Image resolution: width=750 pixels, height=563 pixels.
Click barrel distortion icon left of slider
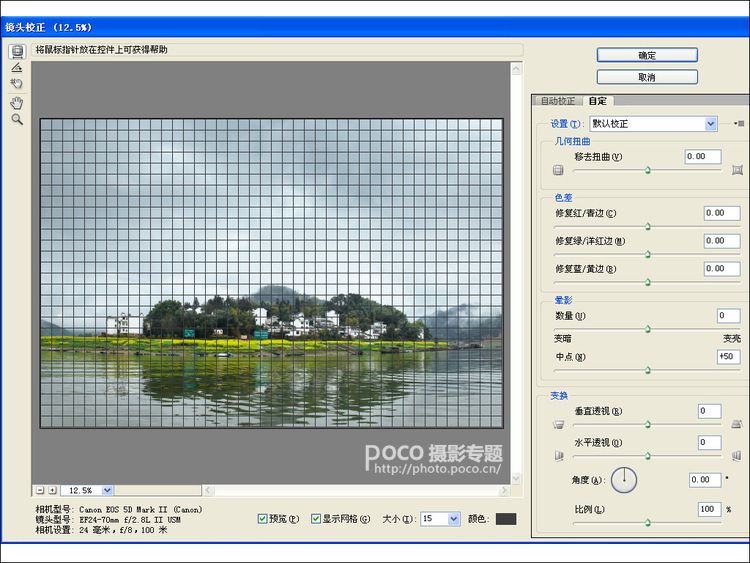(x=558, y=170)
